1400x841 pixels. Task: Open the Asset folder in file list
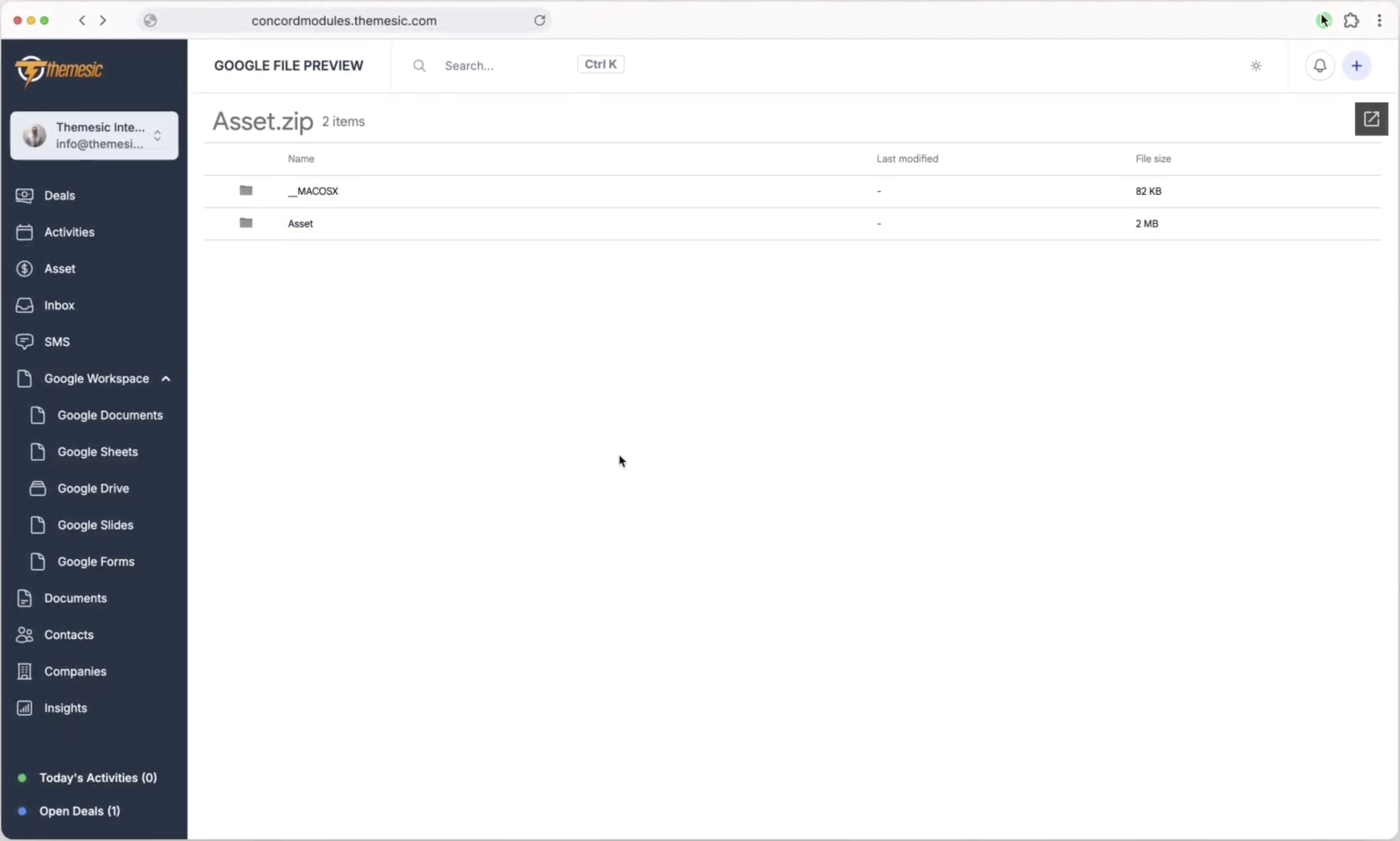300,223
